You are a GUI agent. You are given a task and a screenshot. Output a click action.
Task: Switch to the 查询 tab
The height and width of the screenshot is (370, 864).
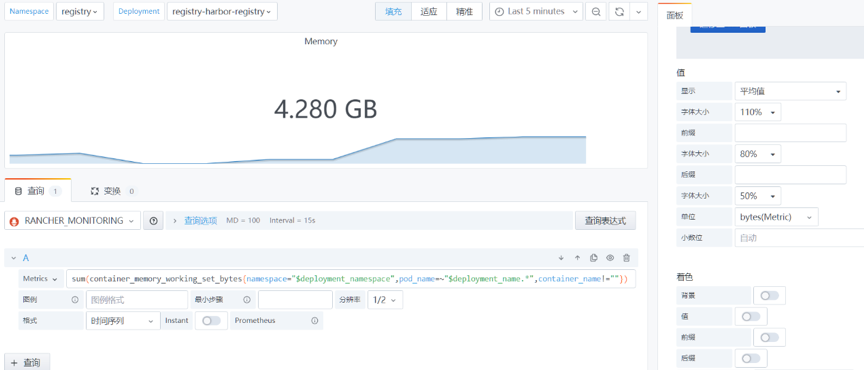(x=37, y=191)
